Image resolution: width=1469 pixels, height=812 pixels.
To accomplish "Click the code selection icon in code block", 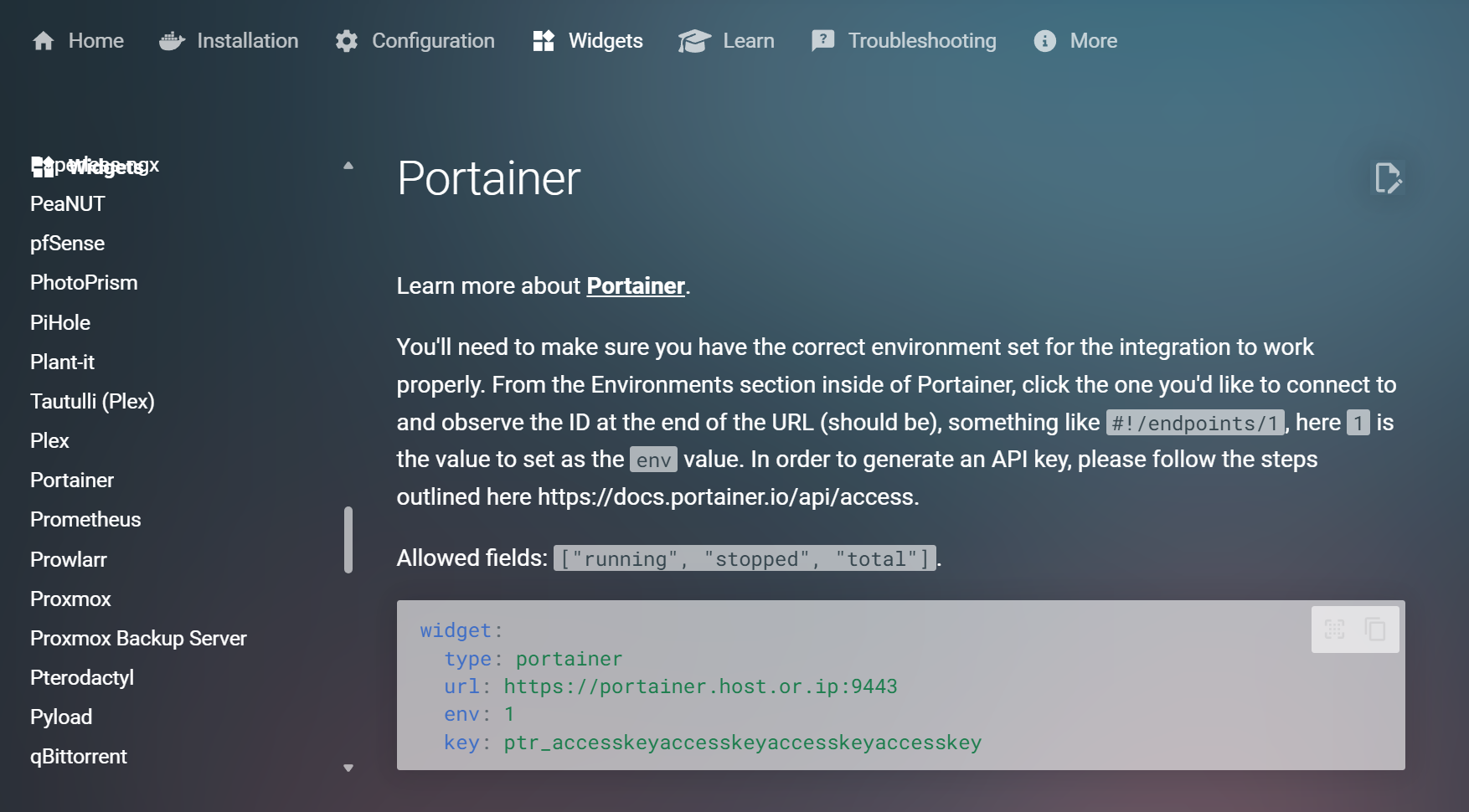I will click(1334, 630).
